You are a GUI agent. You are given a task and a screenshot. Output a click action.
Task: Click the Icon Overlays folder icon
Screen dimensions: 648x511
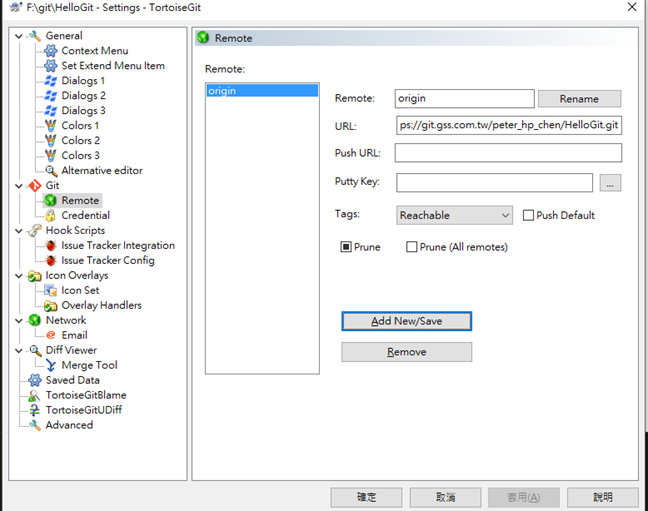(35, 275)
